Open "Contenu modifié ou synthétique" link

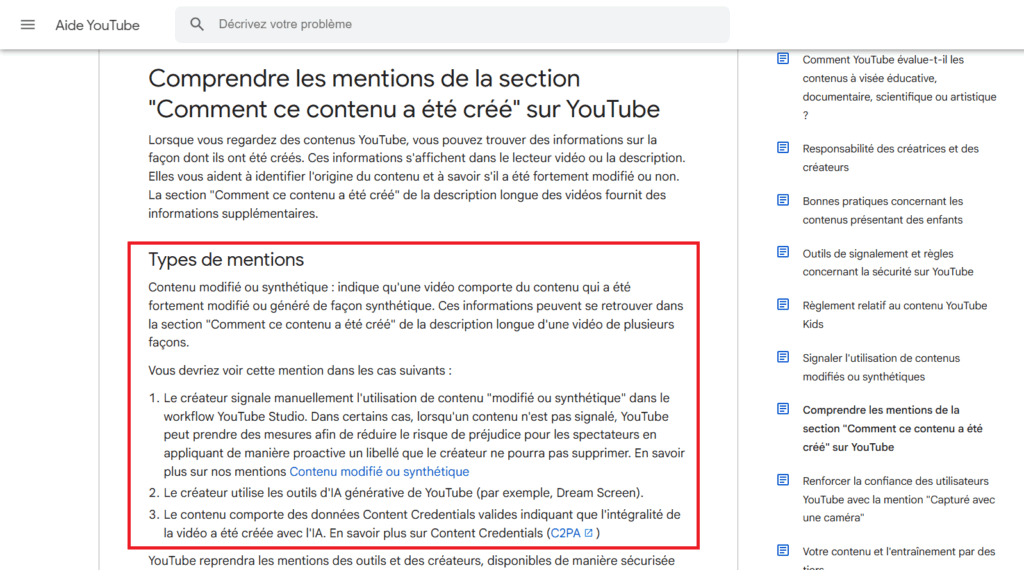379,471
